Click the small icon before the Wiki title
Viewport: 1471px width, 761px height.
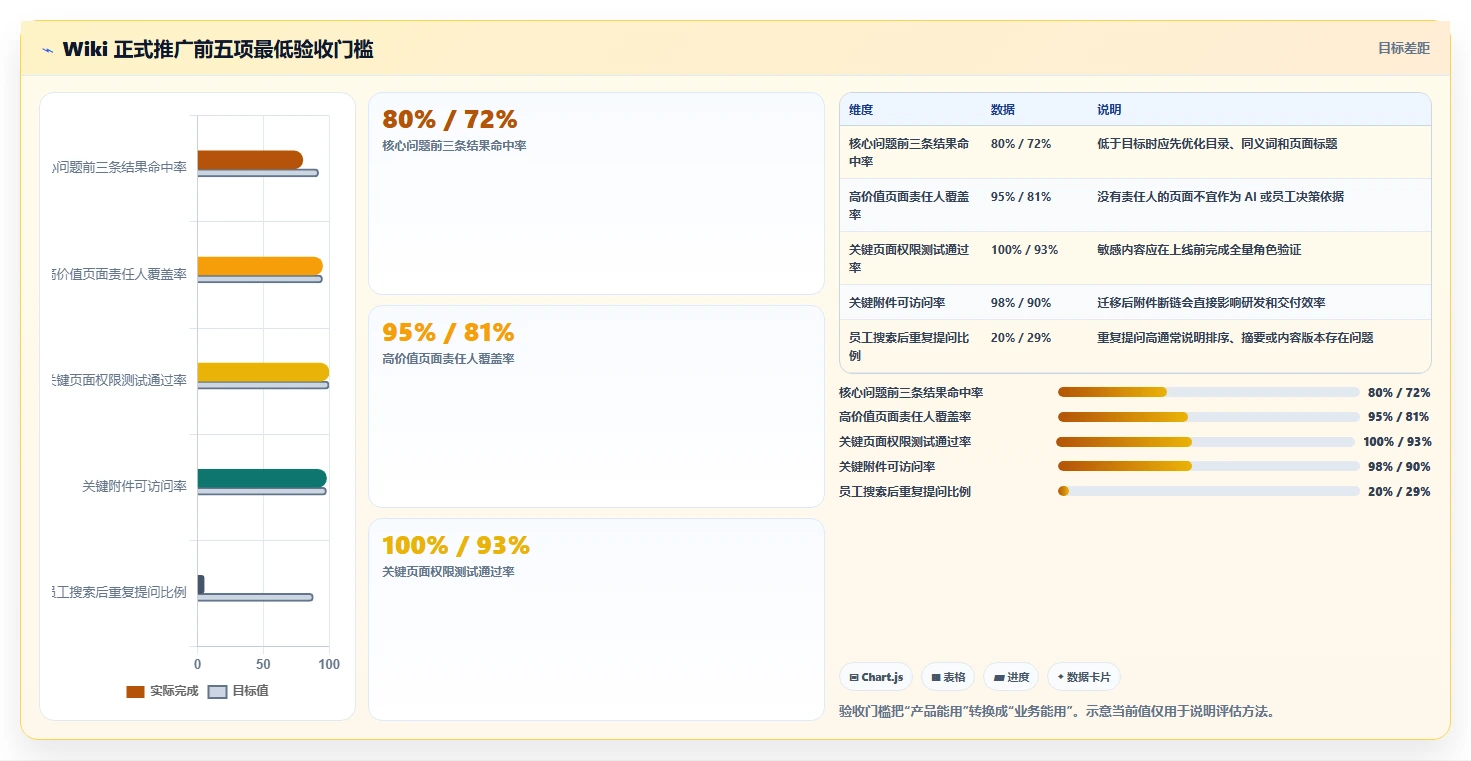[x=47, y=50]
